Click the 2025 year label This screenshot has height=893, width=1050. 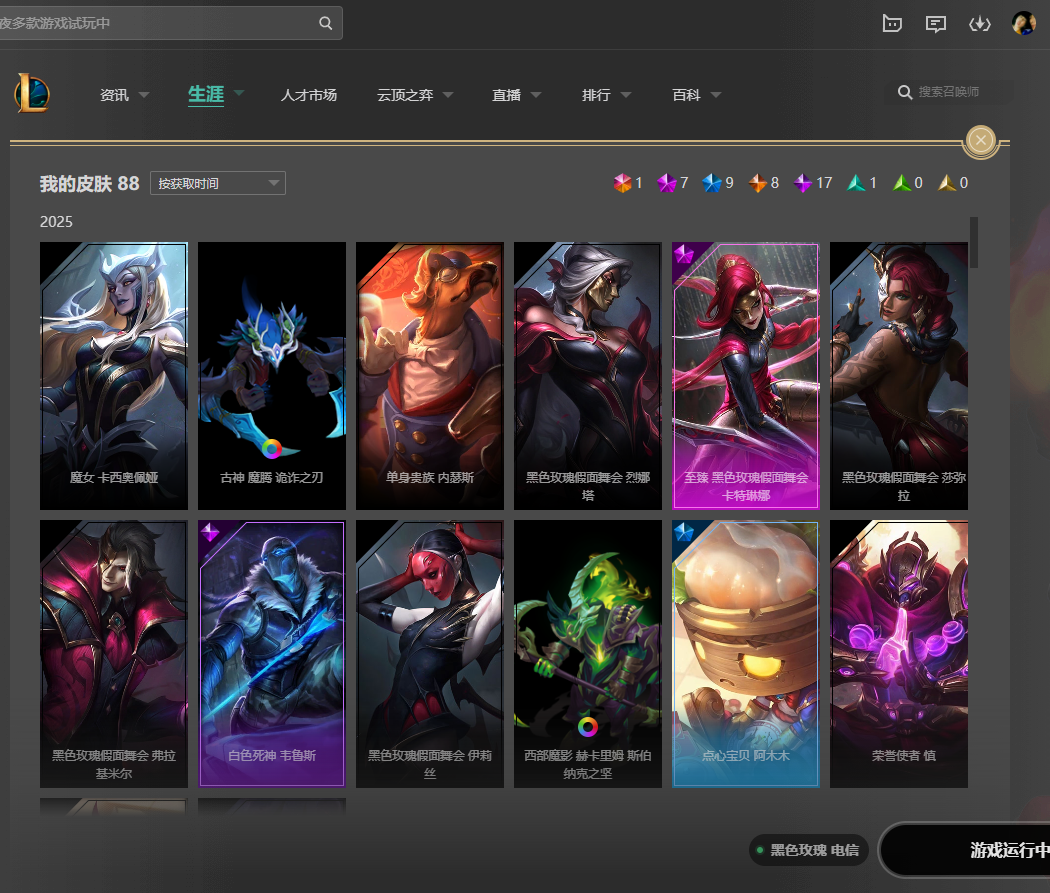click(x=56, y=222)
